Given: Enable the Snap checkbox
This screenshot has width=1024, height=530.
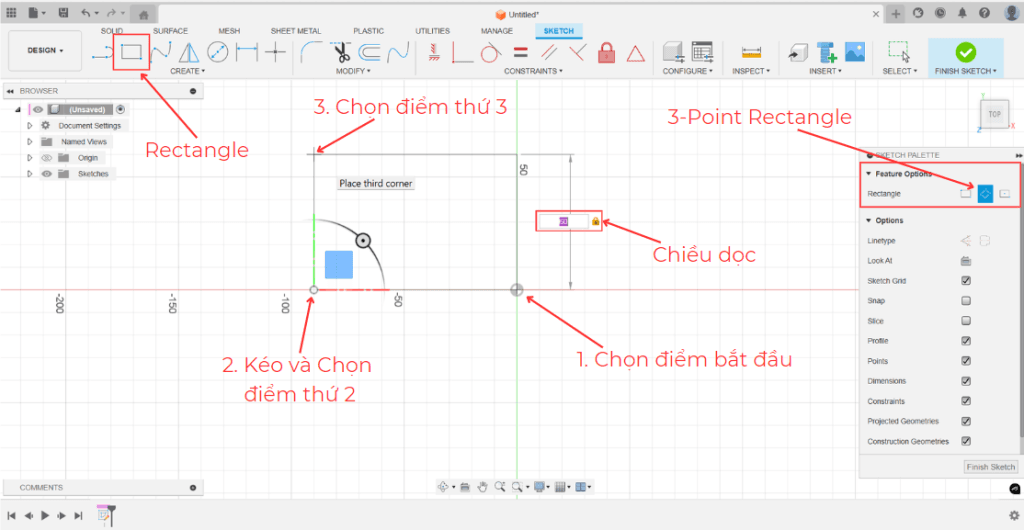Looking at the screenshot, I should click(x=966, y=301).
